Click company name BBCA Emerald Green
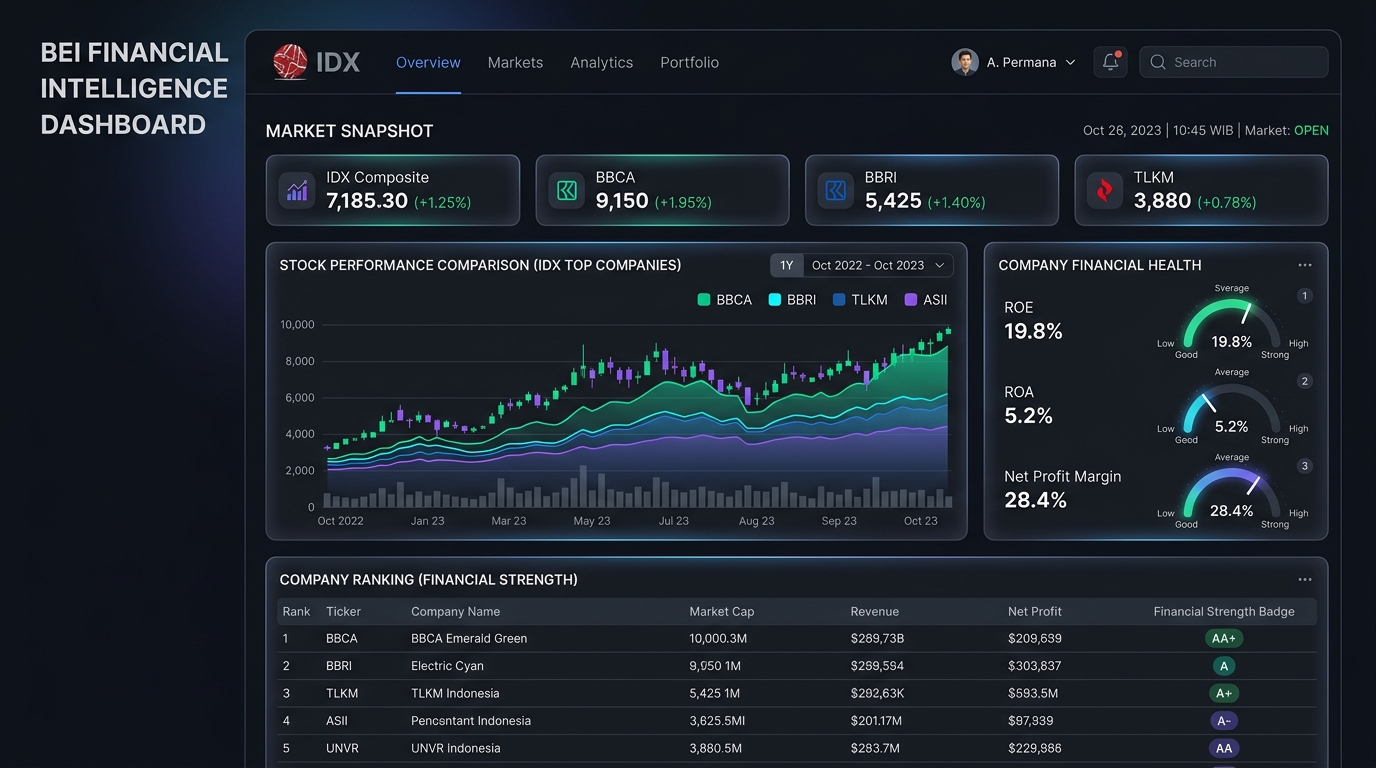The height and width of the screenshot is (768, 1376). click(x=469, y=638)
